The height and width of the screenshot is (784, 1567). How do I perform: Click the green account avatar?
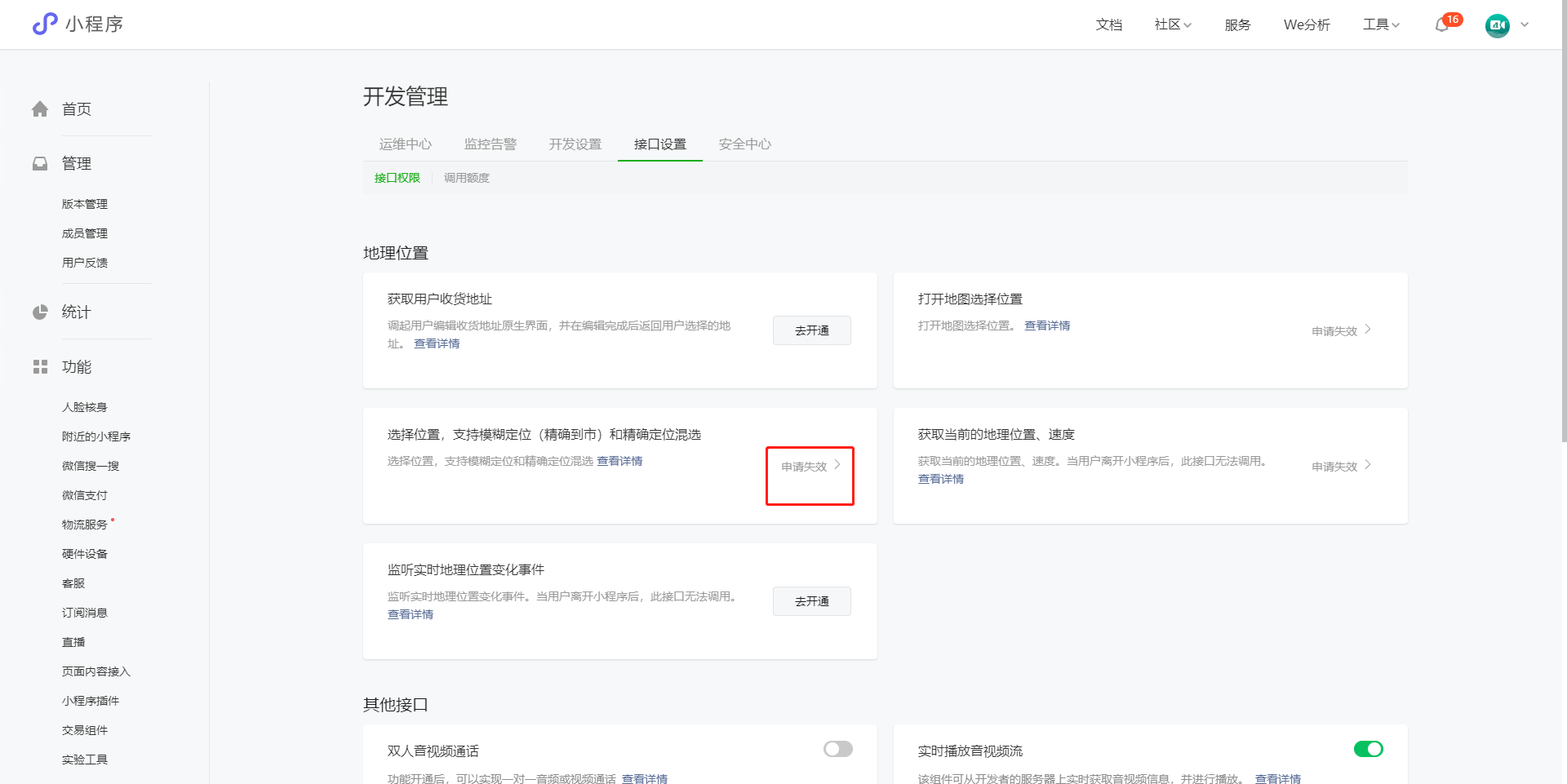pyautogui.click(x=1498, y=25)
